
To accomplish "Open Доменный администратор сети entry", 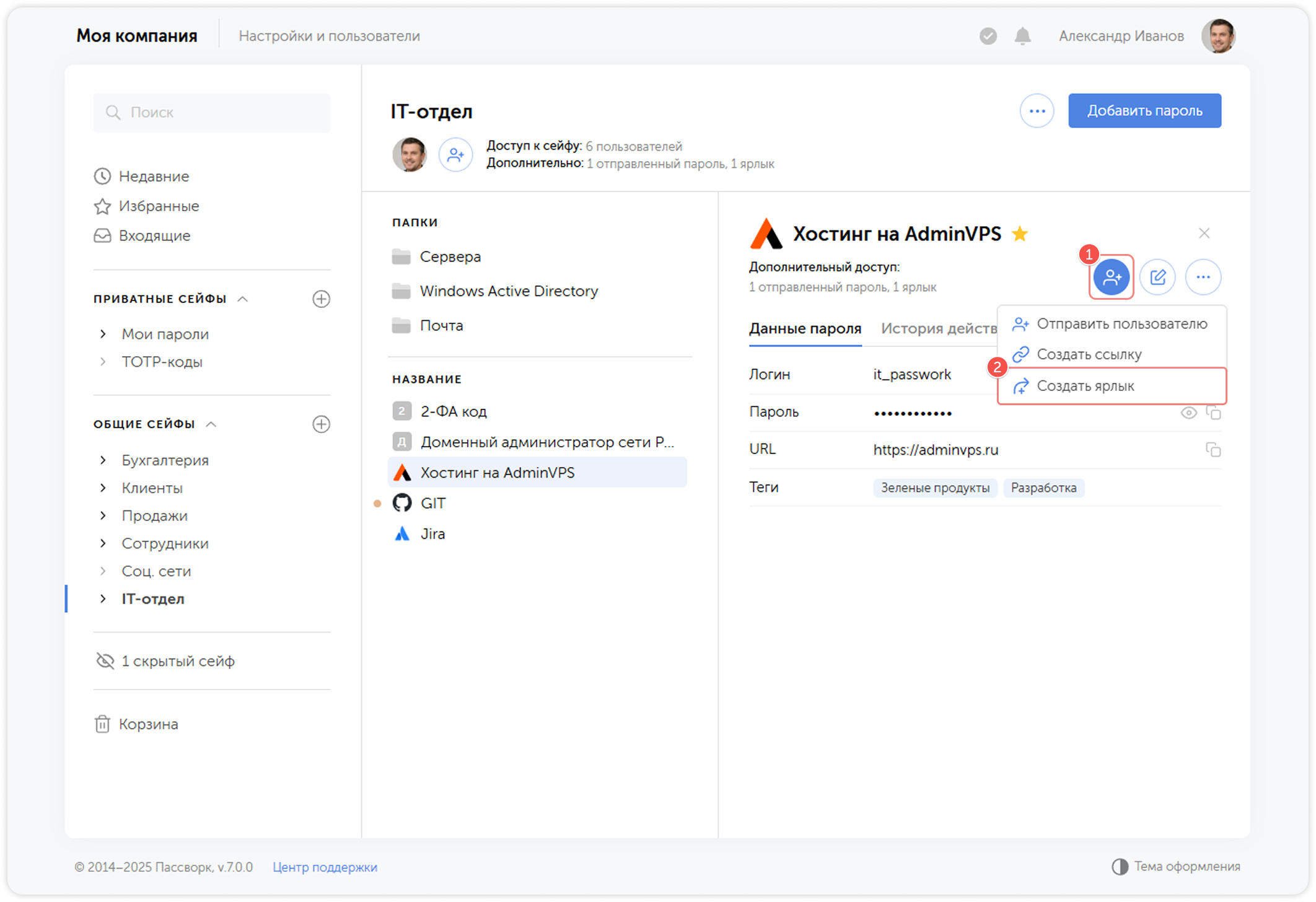I will pos(538,442).
